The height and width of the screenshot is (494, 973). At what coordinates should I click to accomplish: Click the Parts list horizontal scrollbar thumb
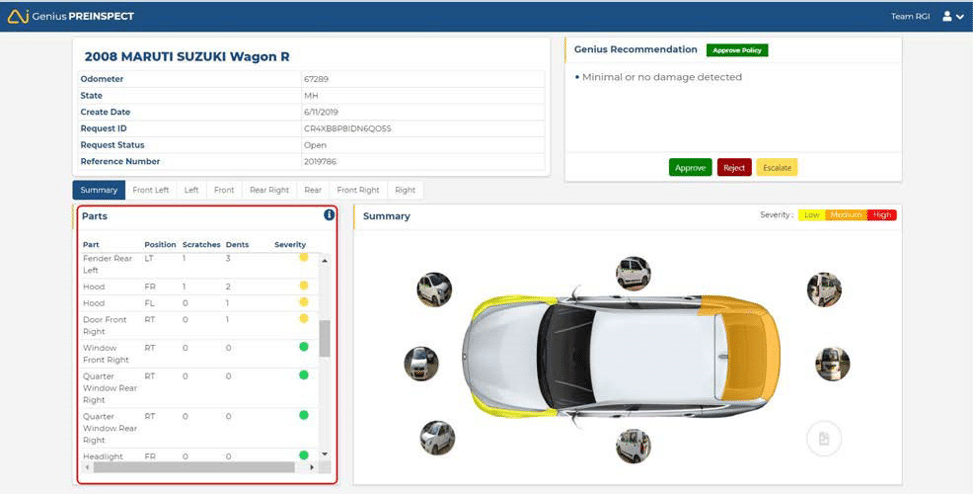click(x=194, y=467)
